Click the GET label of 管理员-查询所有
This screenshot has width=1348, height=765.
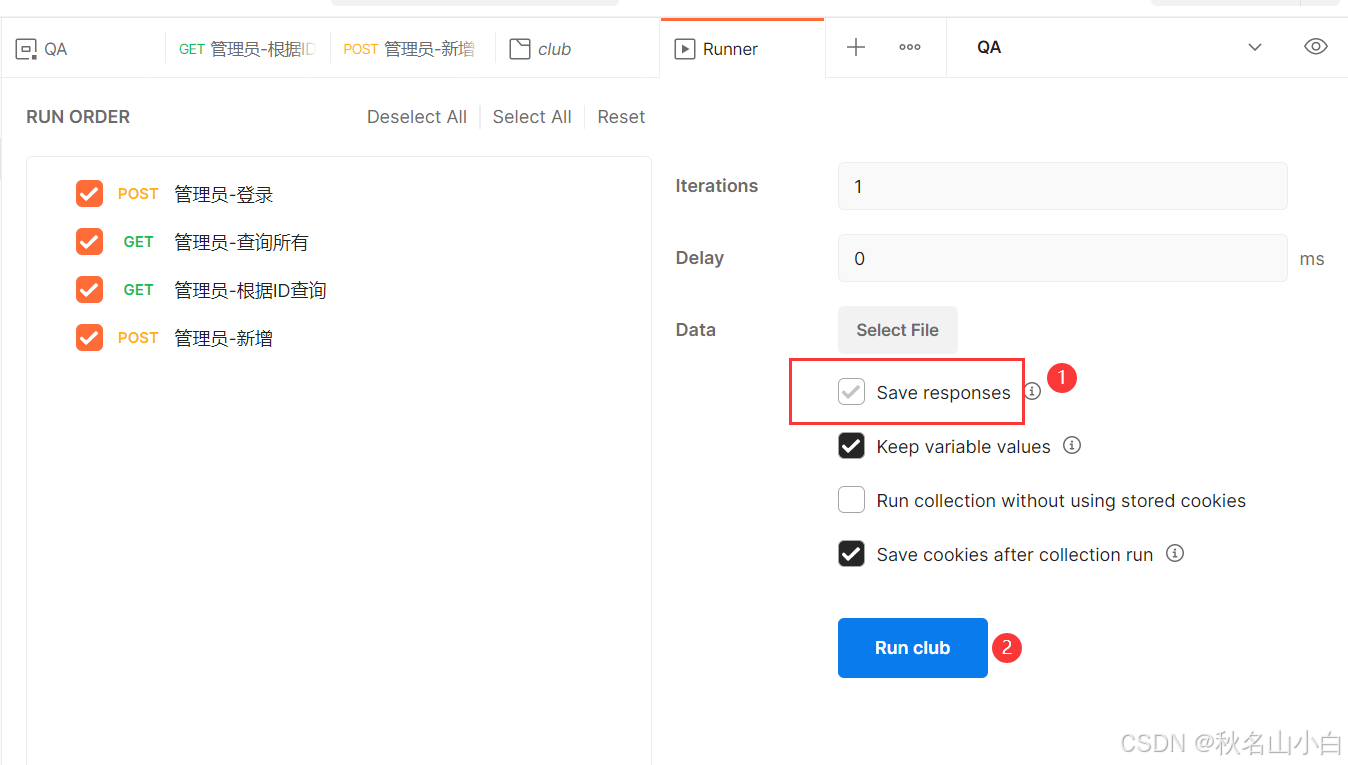coord(138,242)
